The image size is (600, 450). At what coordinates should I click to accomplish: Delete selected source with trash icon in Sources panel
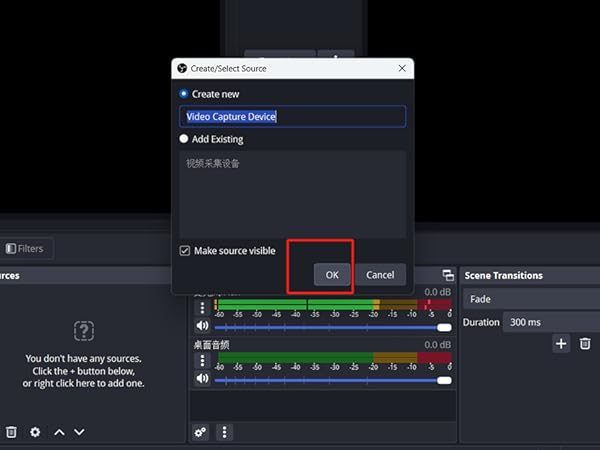click(x=11, y=432)
